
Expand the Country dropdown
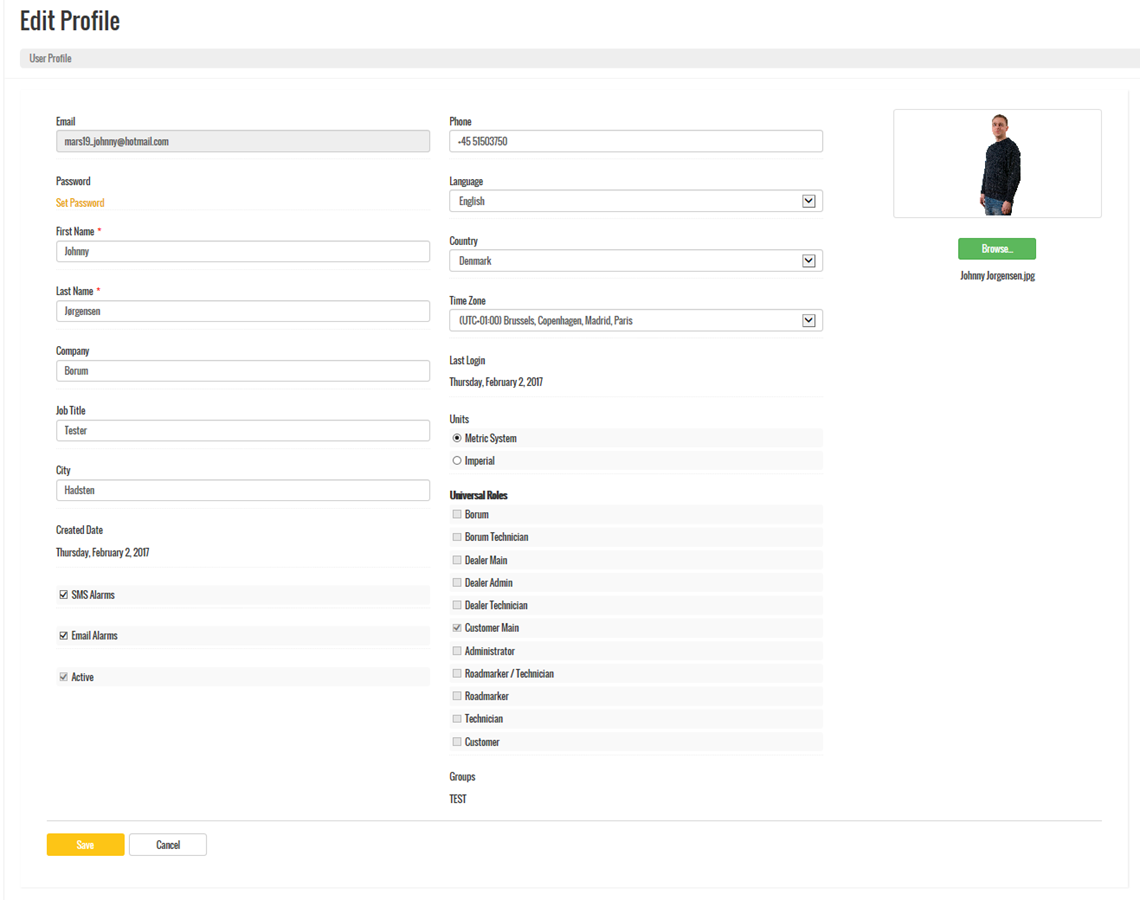pos(636,261)
